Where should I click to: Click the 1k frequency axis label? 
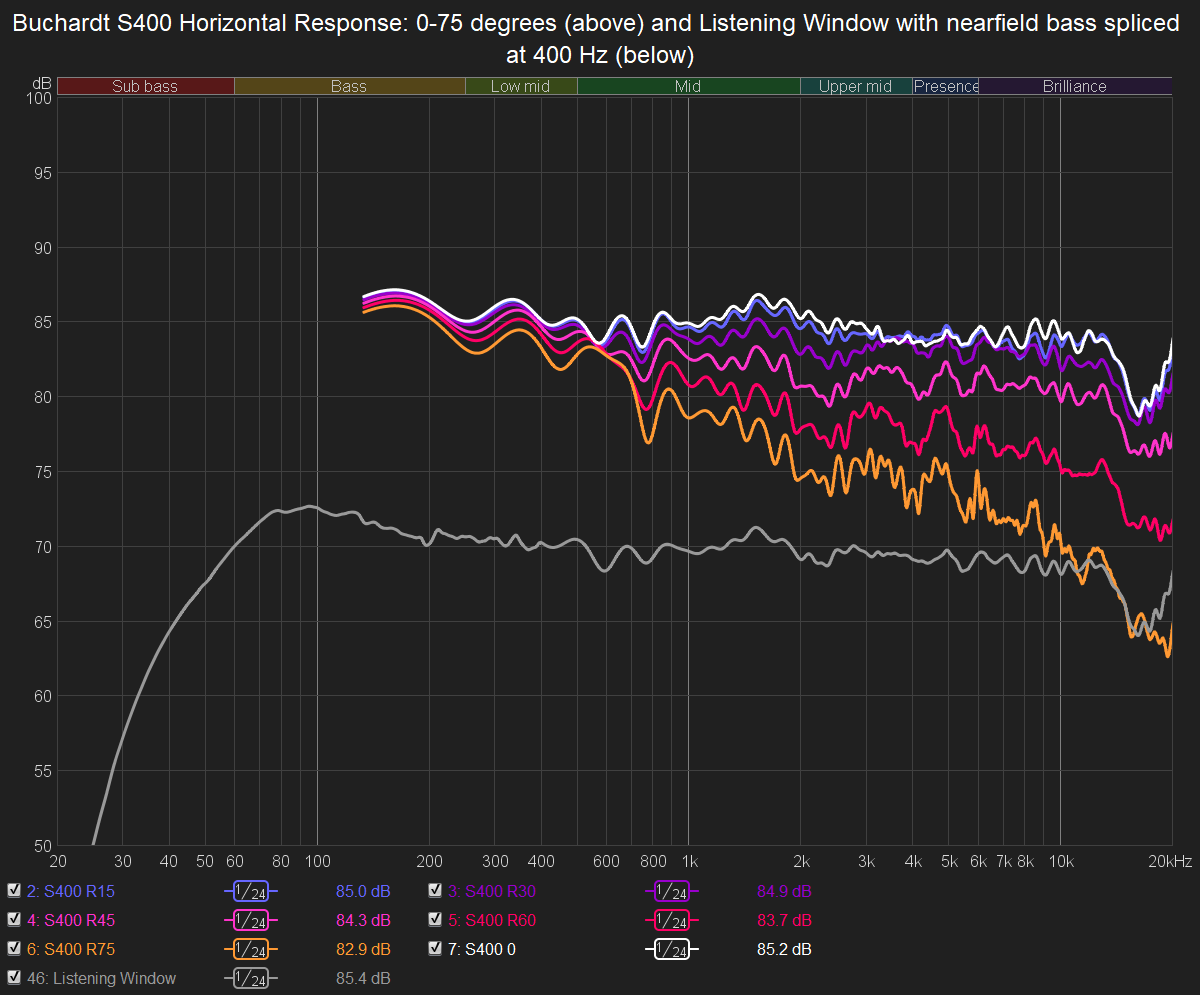tap(688, 861)
